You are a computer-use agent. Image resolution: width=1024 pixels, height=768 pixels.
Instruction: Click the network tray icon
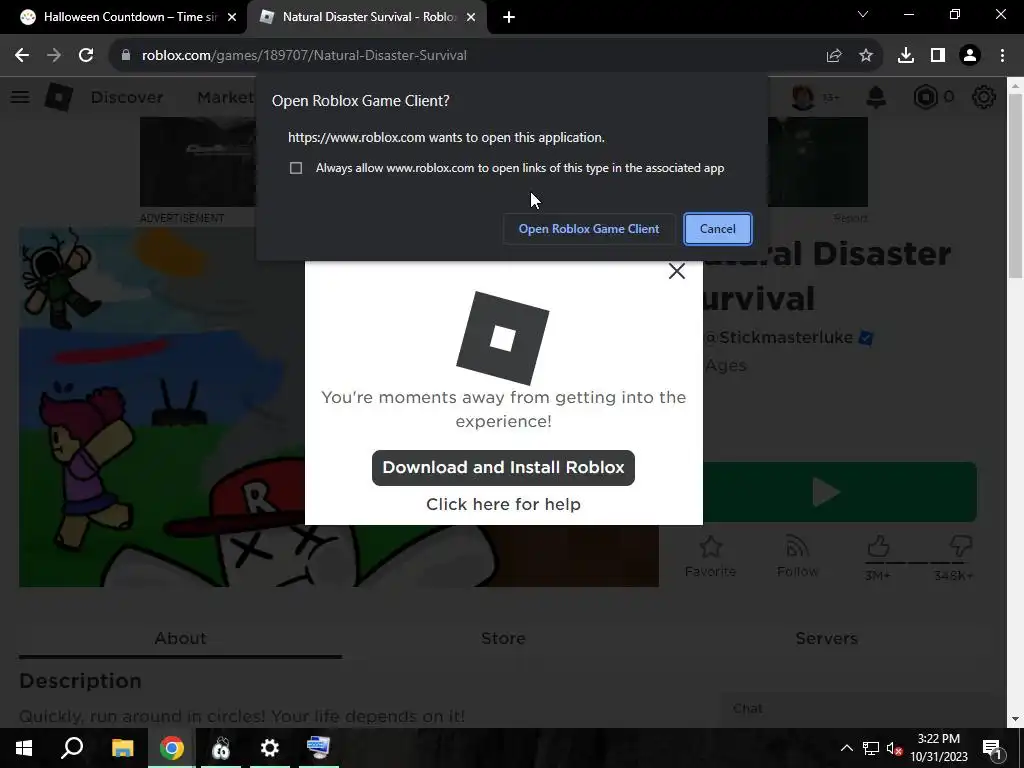click(871, 748)
